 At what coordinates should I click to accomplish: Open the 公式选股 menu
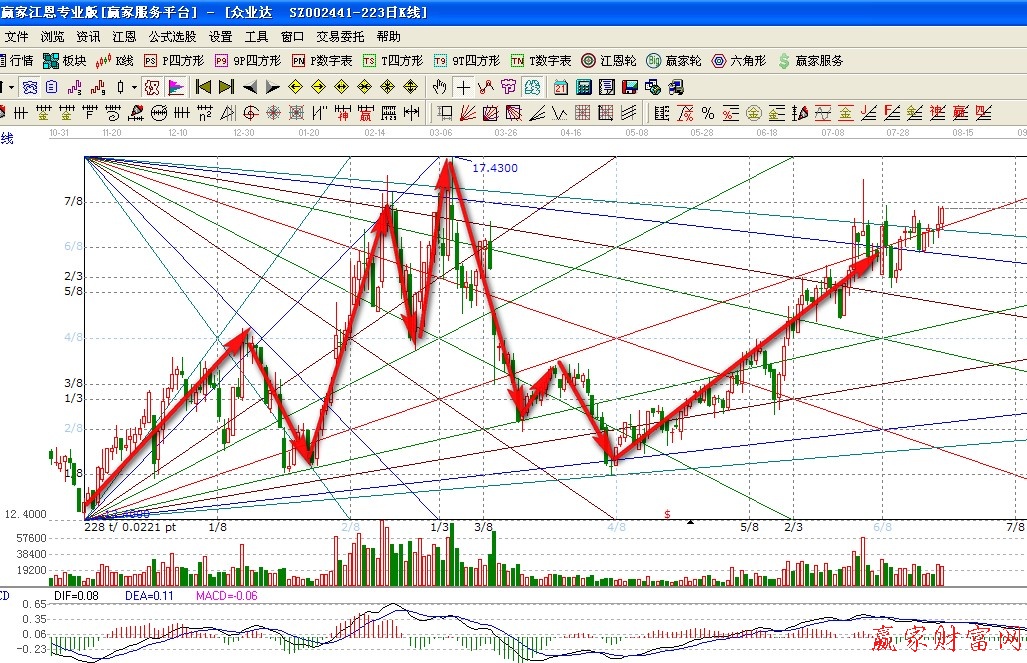coord(172,36)
